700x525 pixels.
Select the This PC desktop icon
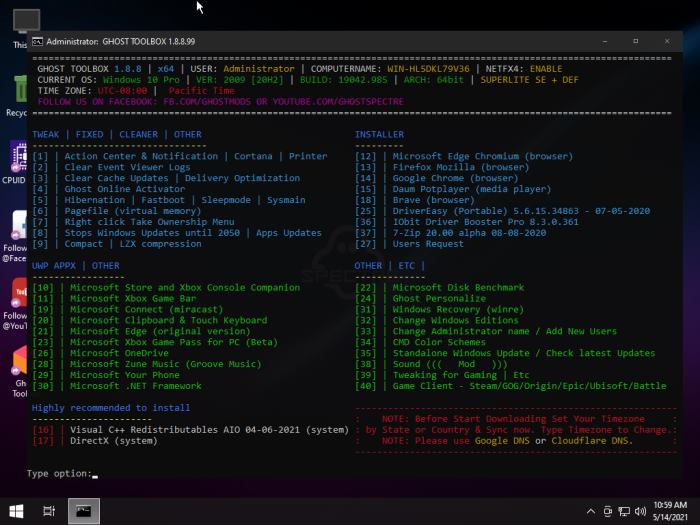20,28
